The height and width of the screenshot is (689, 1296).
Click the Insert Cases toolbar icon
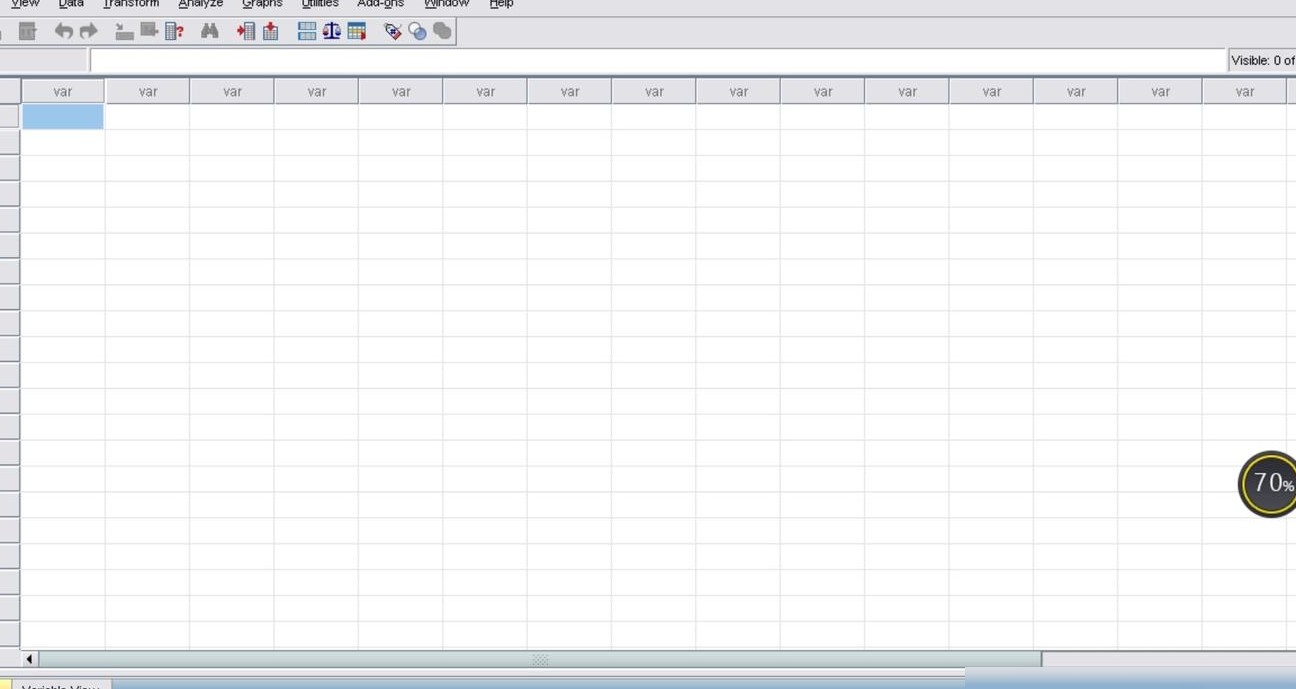245,31
